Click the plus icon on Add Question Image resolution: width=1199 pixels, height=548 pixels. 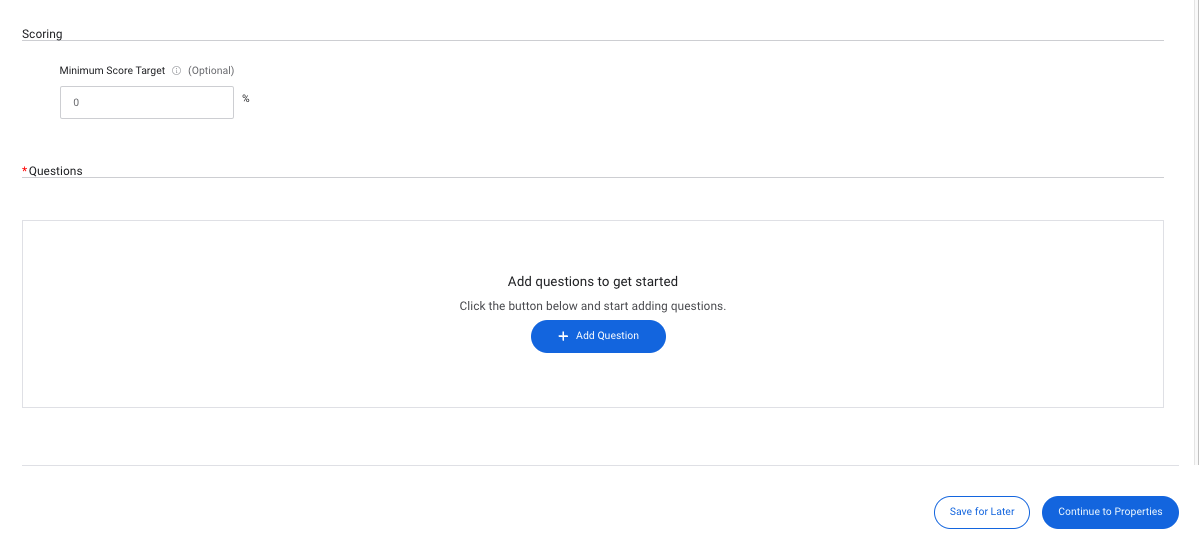[x=563, y=336]
